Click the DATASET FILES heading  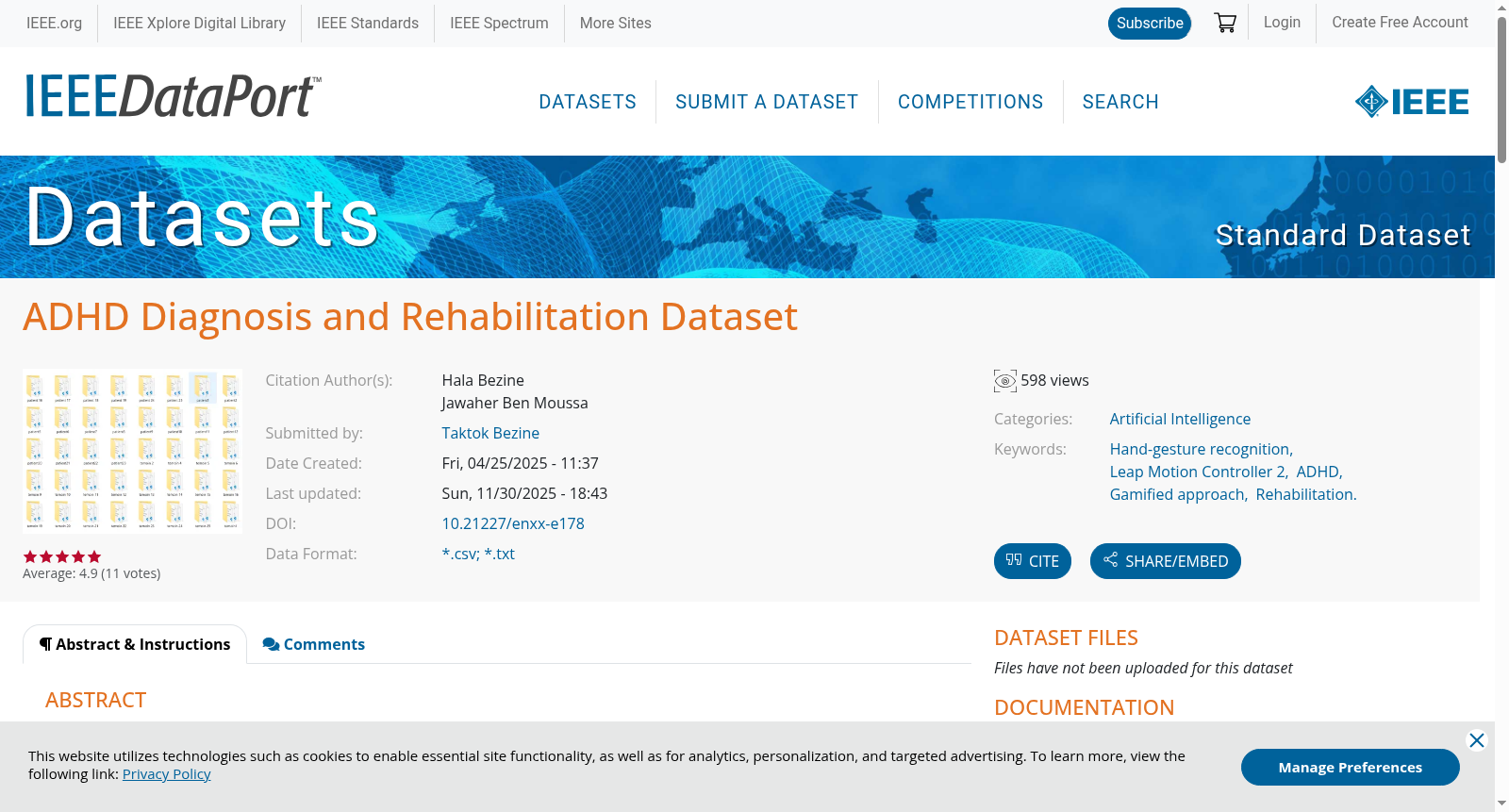[x=1066, y=638]
